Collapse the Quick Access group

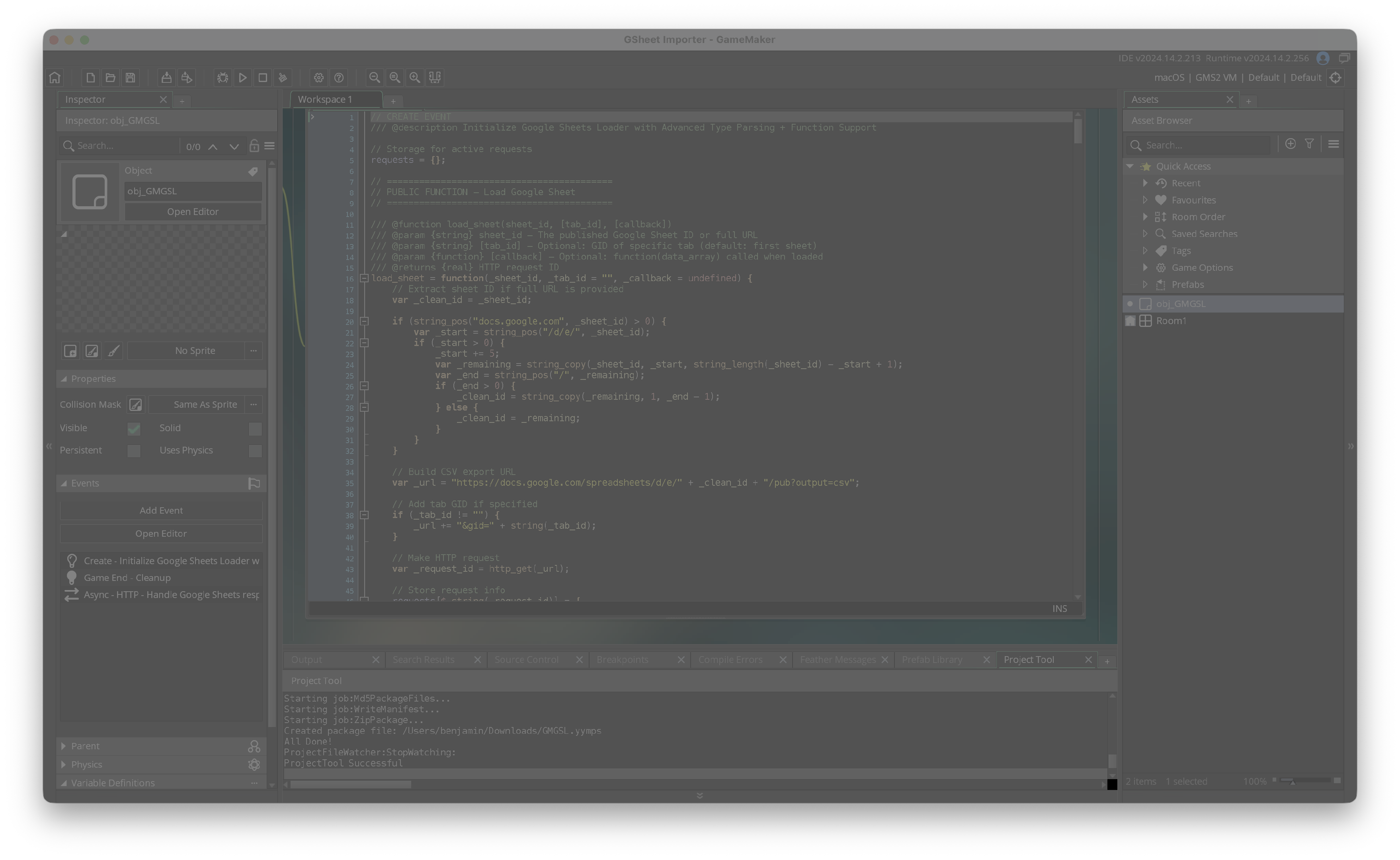(x=1130, y=166)
